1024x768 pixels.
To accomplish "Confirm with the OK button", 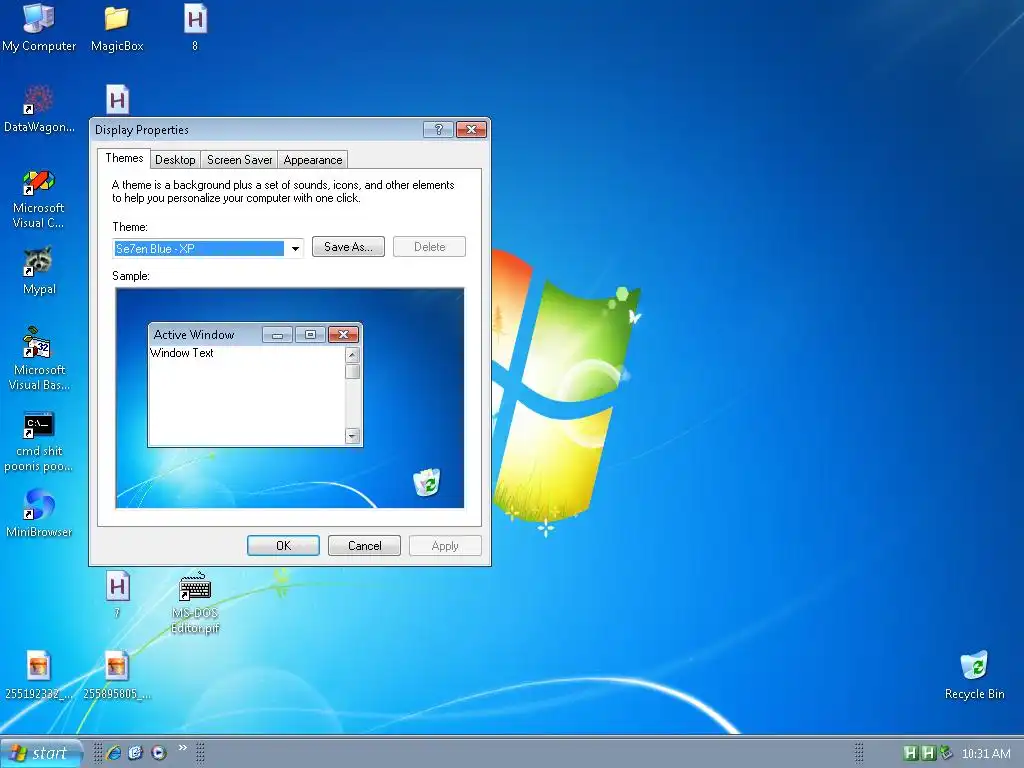I will click(x=283, y=545).
